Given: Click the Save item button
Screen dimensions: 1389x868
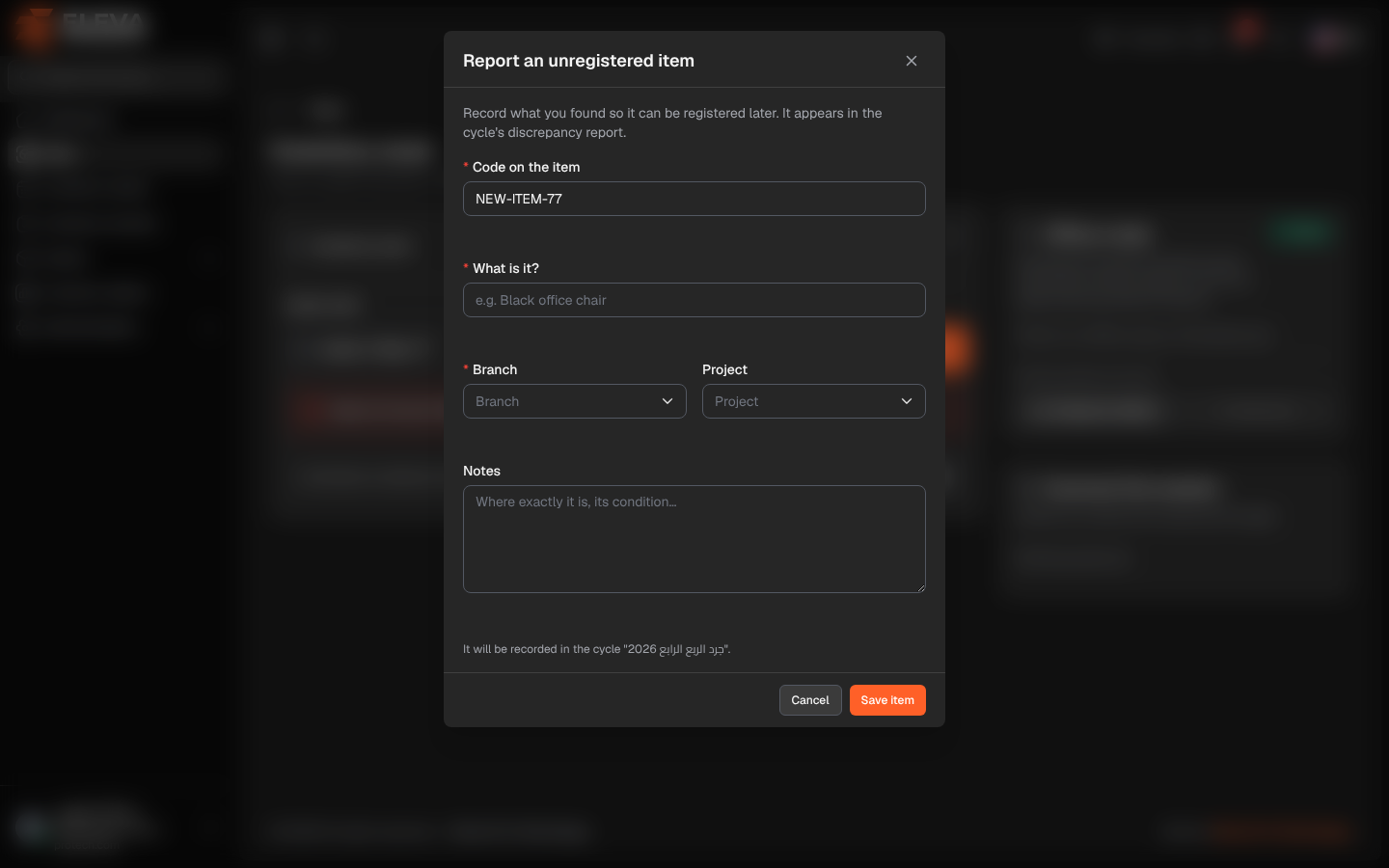Looking at the screenshot, I should click(887, 700).
